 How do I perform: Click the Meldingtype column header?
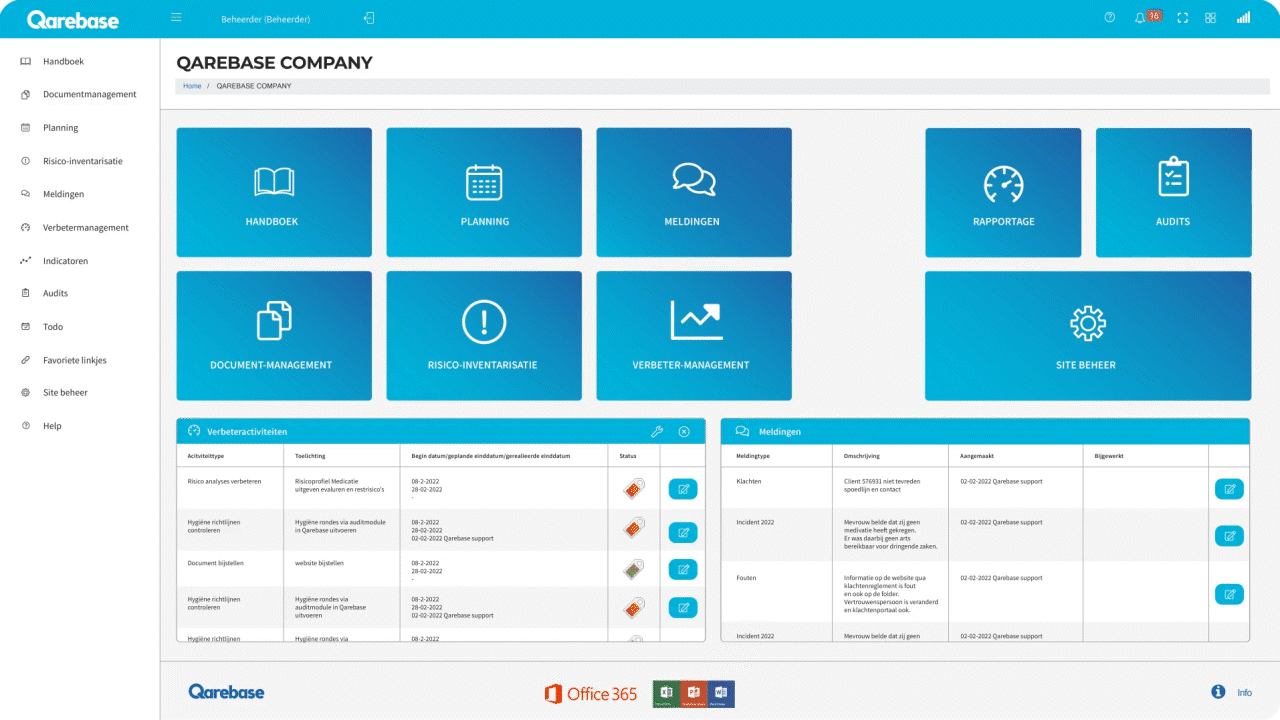pyautogui.click(x=754, y=456)
